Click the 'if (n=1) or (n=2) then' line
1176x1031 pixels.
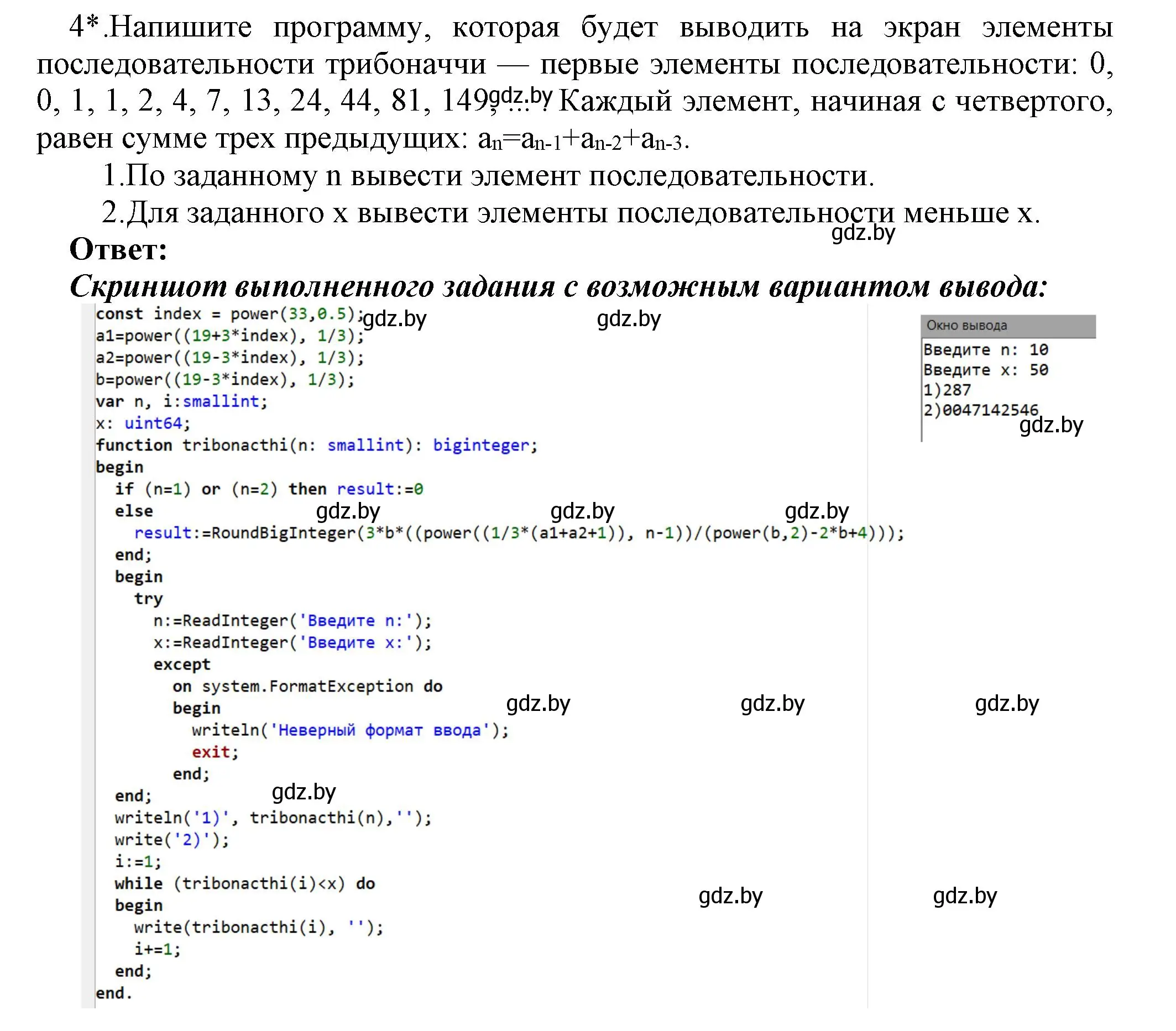(269, 489)
